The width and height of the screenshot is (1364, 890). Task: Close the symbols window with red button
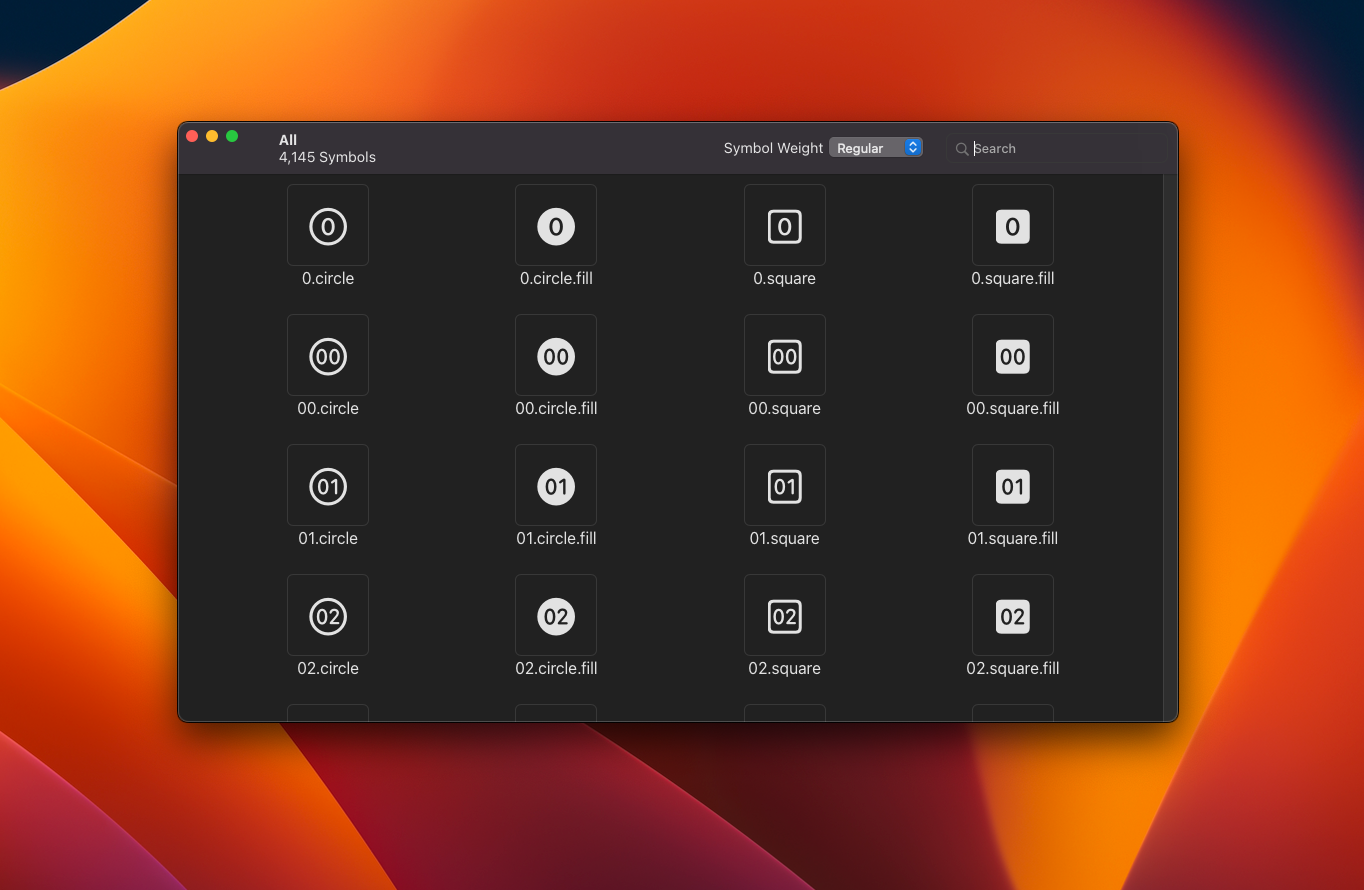pyautogui.click(x=192, y=136)
